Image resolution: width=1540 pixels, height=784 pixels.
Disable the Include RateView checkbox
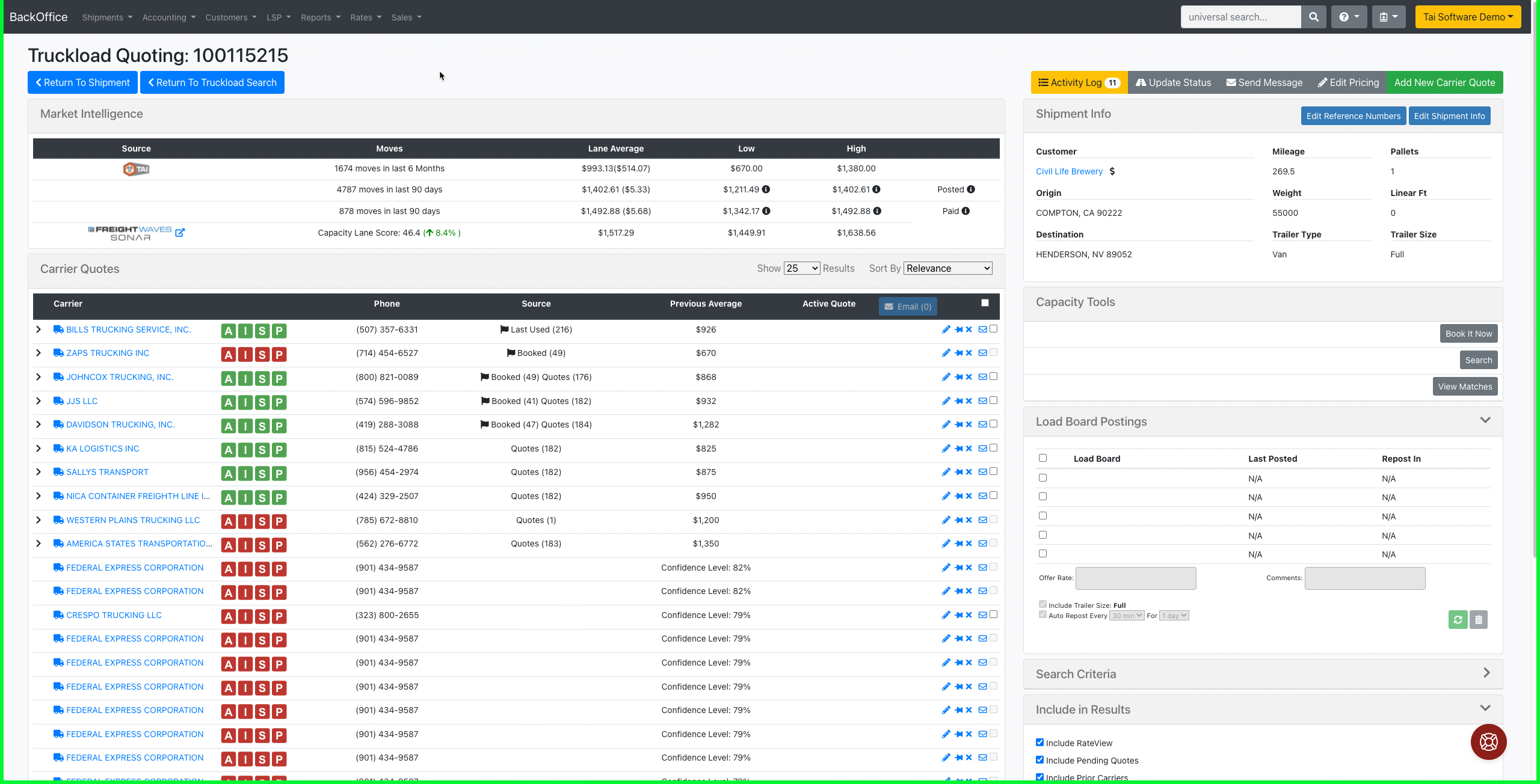click(x=1040, y=742)
